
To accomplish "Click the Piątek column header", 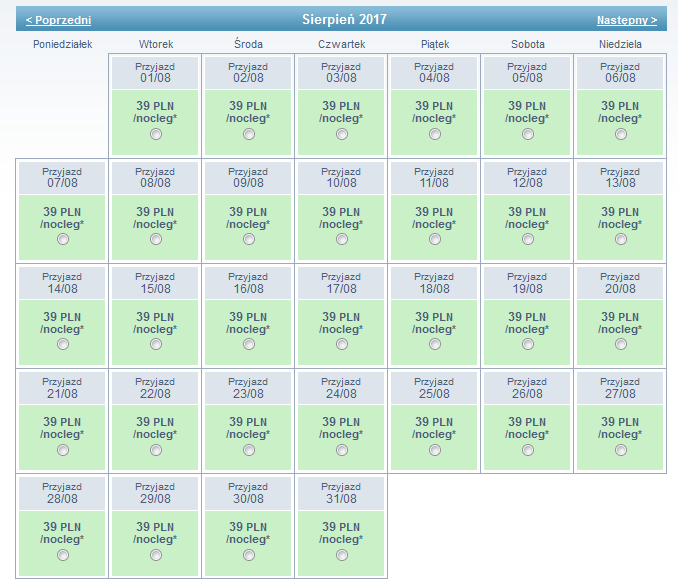I will coord(435,45).
